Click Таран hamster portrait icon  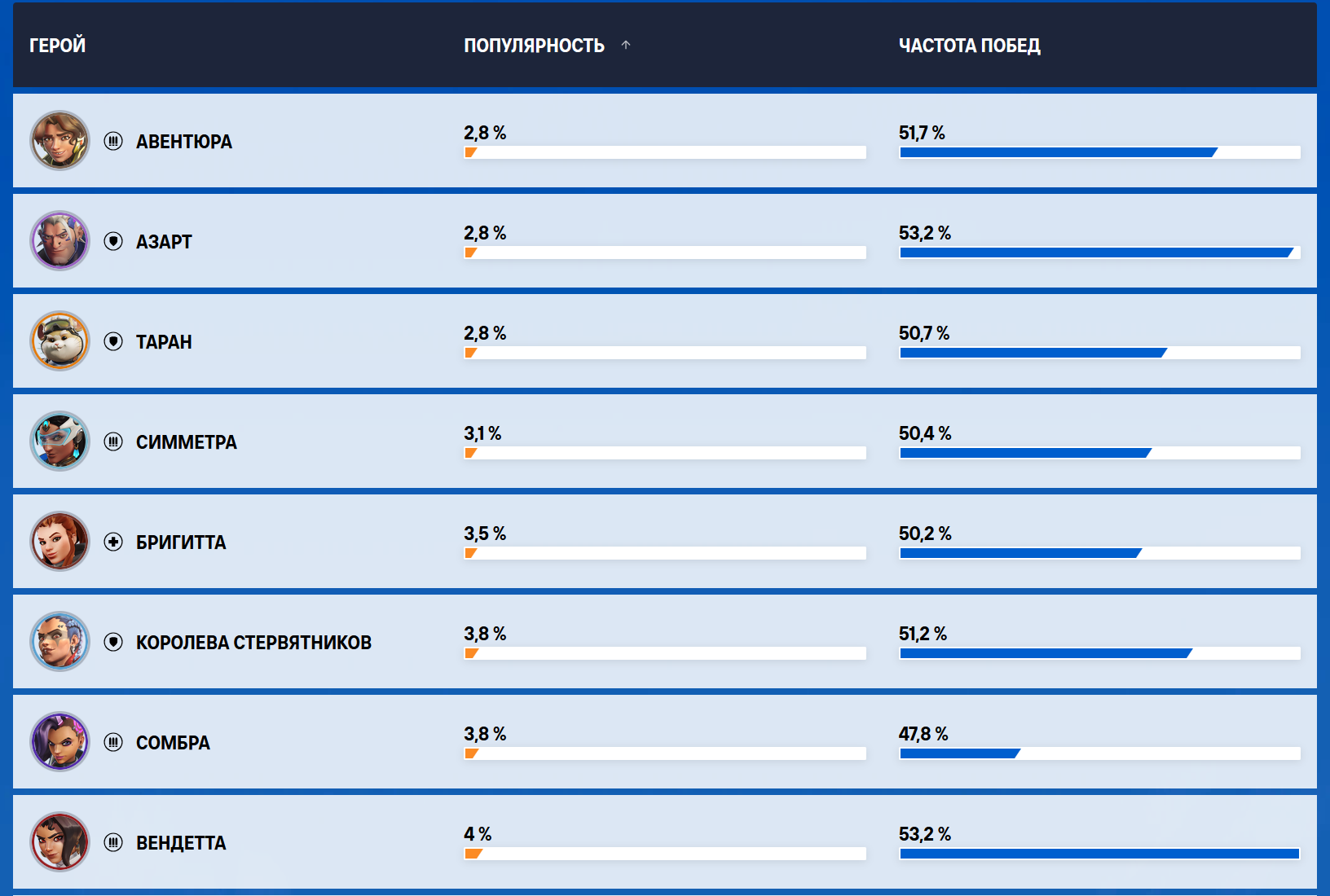[59, 341]
